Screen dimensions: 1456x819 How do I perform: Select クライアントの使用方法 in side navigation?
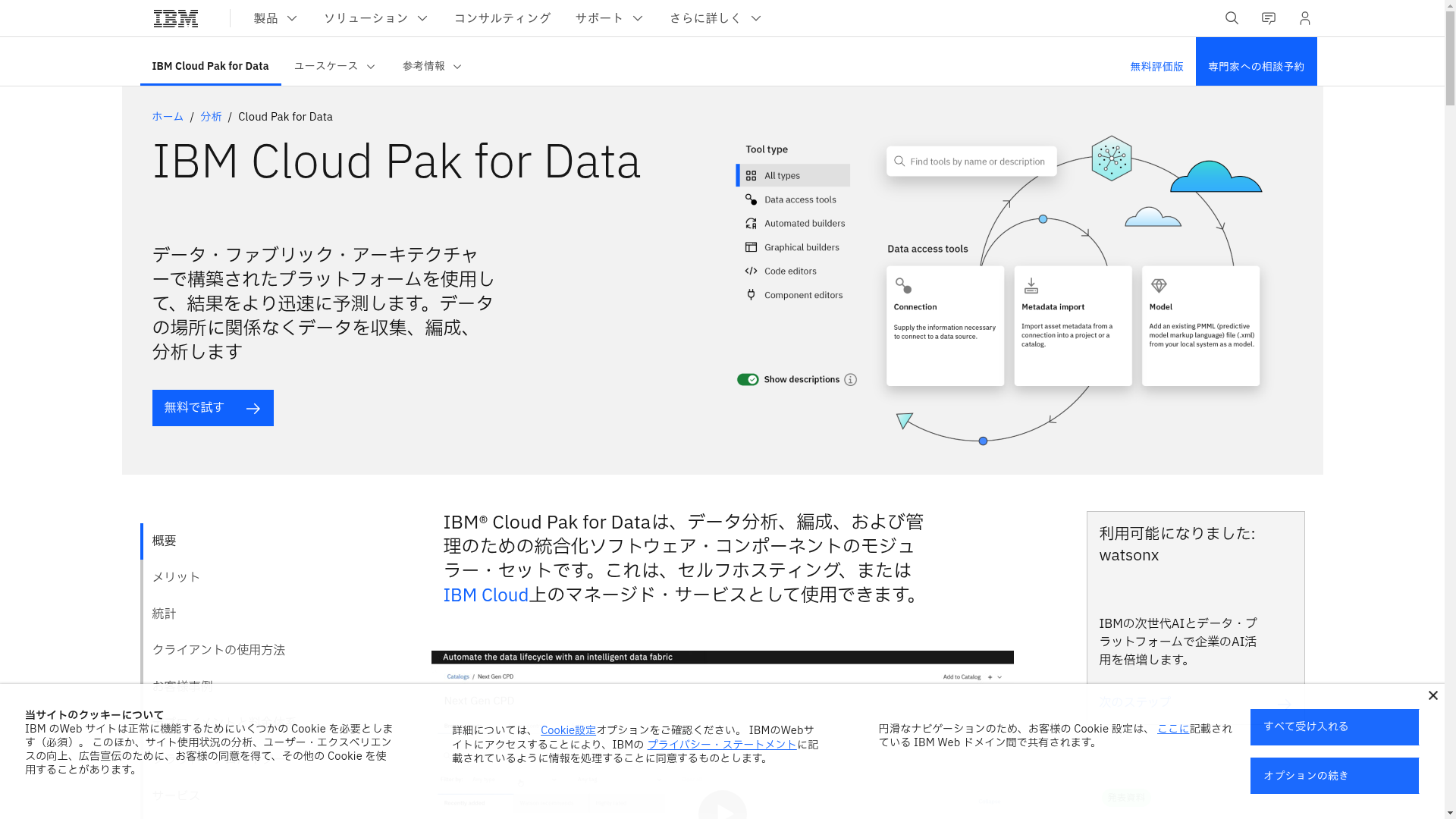218,650
